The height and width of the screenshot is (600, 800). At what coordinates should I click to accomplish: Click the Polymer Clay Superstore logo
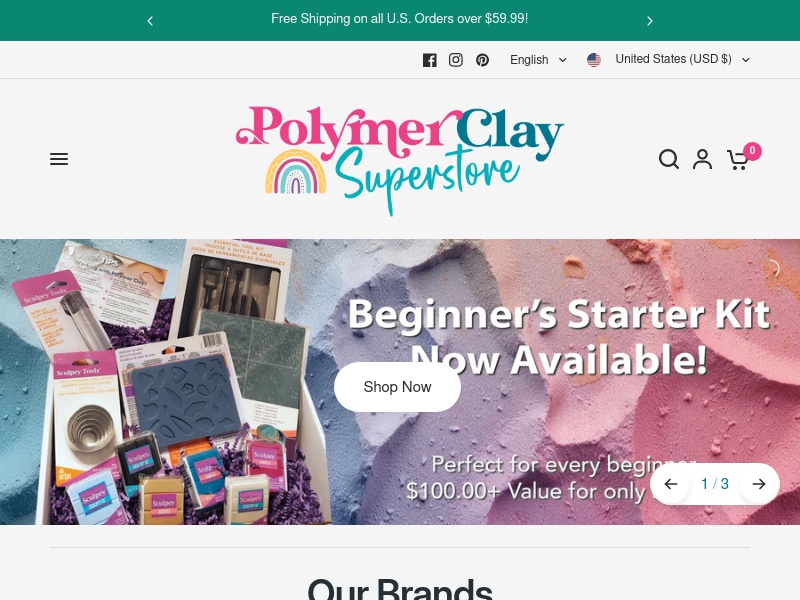399,160
